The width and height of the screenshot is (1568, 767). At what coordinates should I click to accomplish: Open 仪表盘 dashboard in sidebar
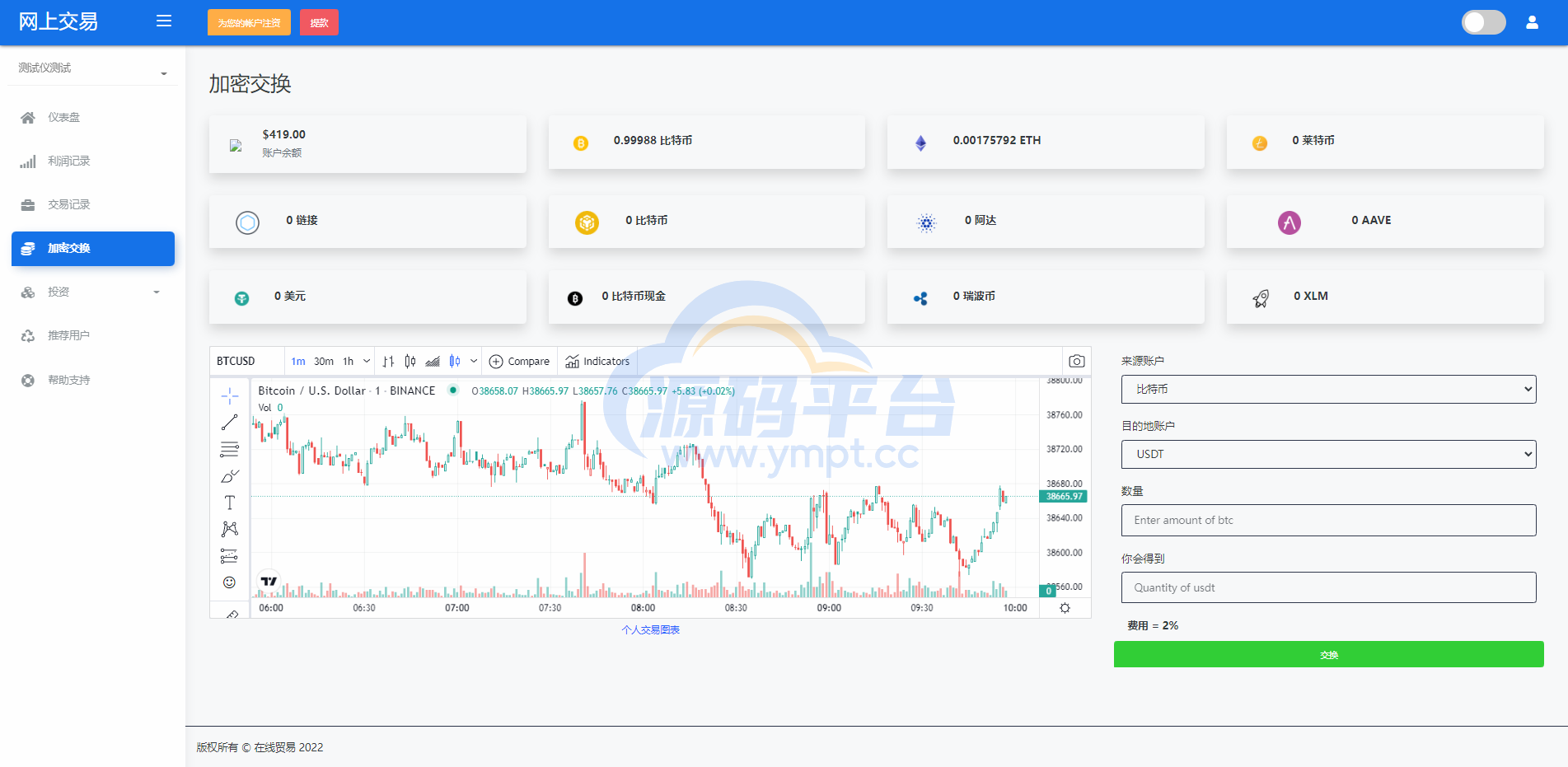pos(63,117)
